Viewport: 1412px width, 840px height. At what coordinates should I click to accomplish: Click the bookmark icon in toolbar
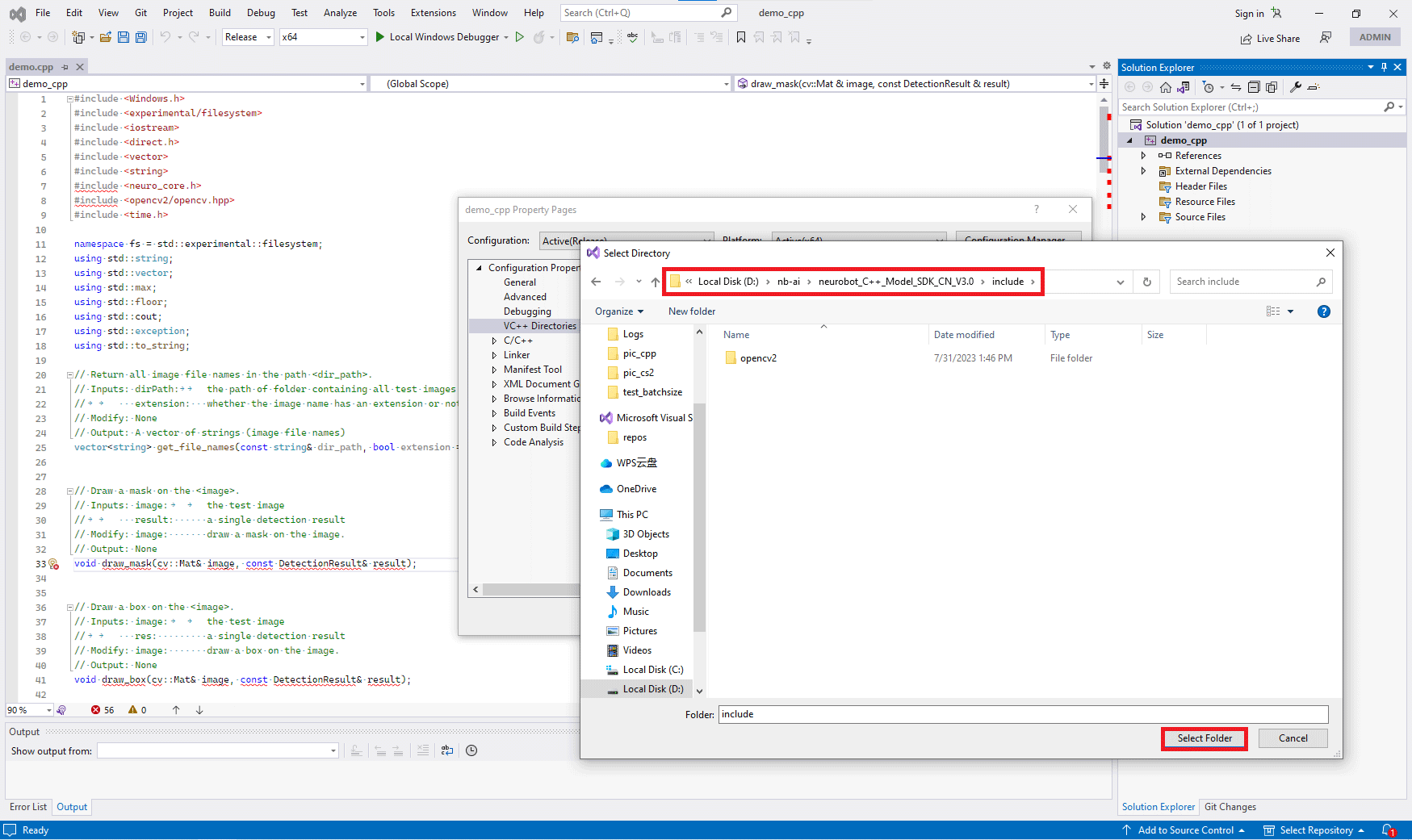(741, 37)
